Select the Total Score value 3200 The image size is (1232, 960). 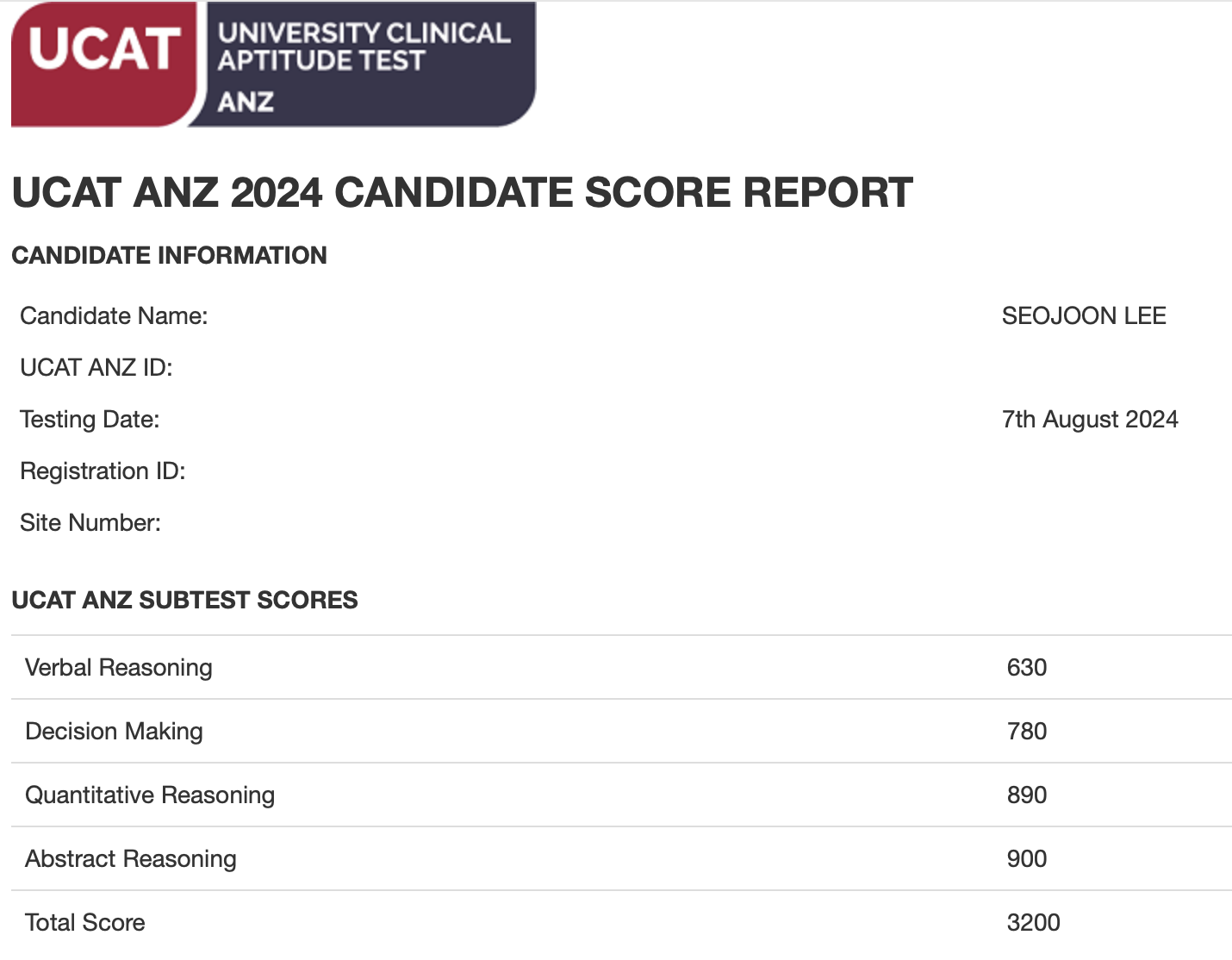point(1034,923)
